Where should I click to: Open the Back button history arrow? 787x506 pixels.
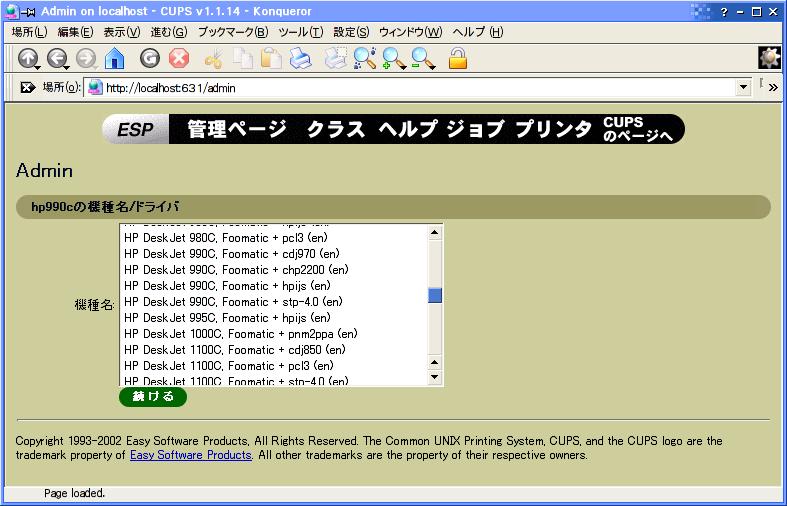[68, 67]
